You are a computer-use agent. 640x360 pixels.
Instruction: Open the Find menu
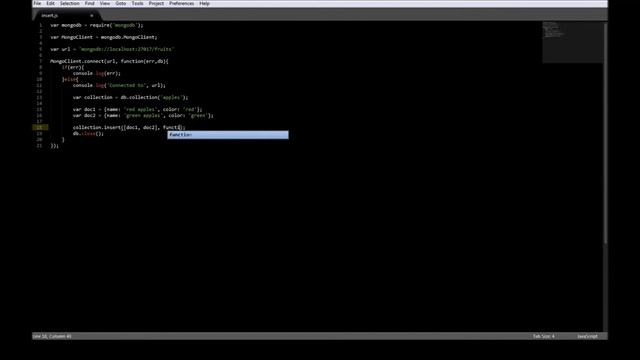pyautogui.click(x=90, y=3)
